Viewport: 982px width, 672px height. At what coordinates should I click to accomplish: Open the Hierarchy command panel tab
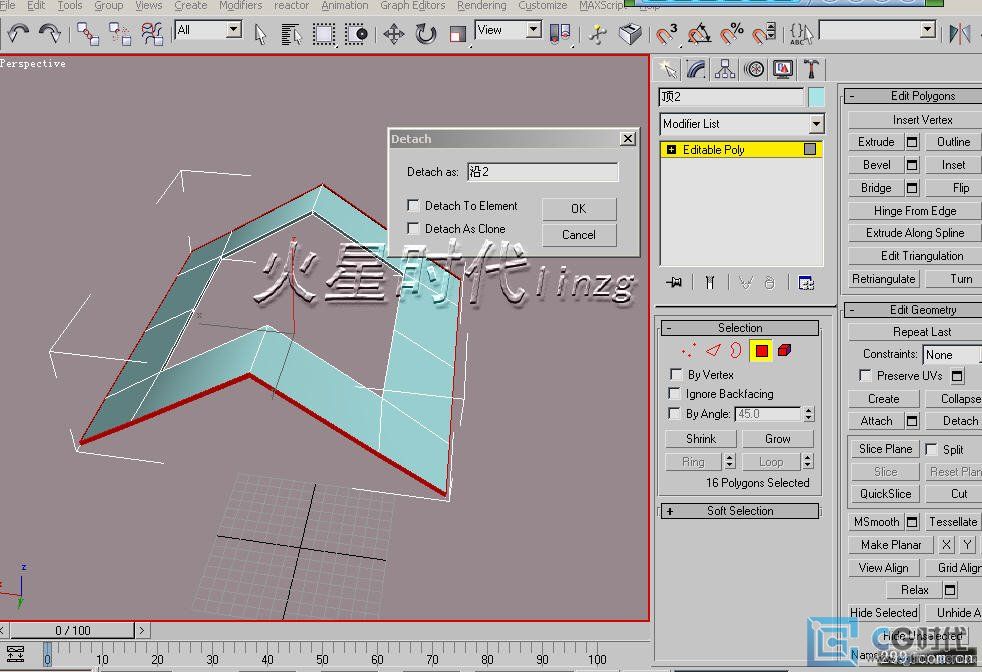[725, 69]
